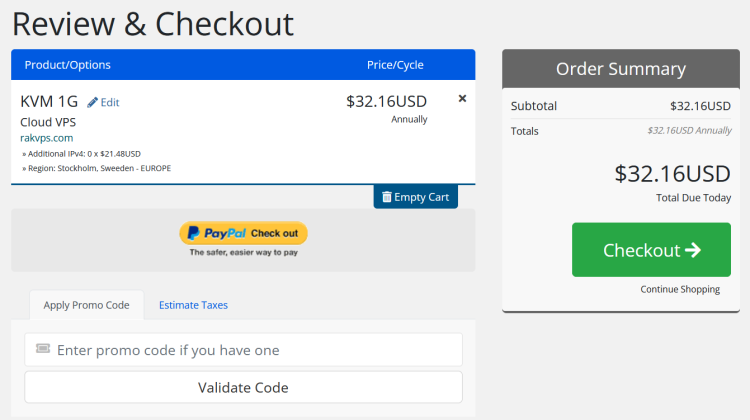Click the ticket icon in promo field
Screen dimensions: 750x420
pos(43,349)
